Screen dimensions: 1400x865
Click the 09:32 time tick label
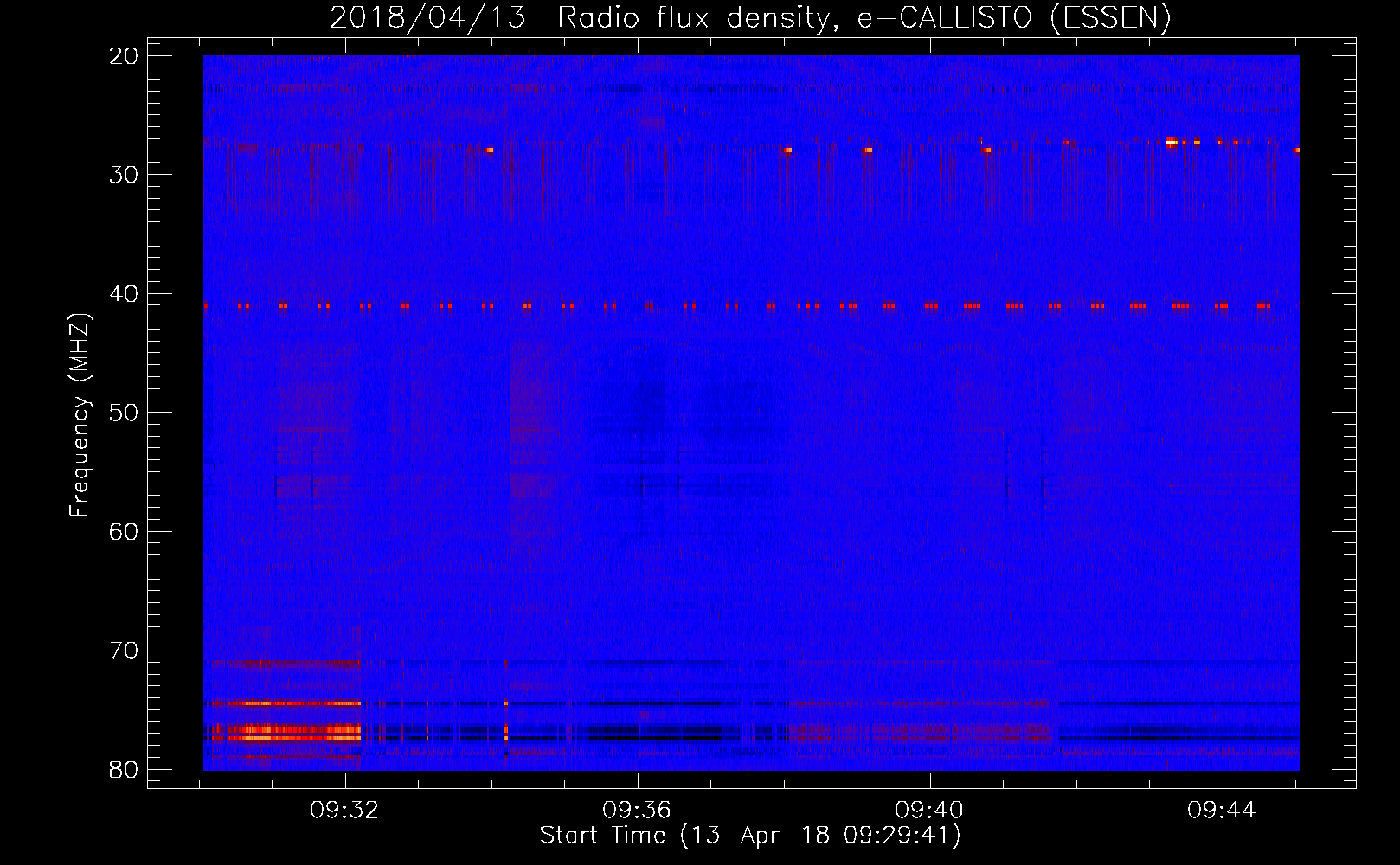tap(344, 811)
